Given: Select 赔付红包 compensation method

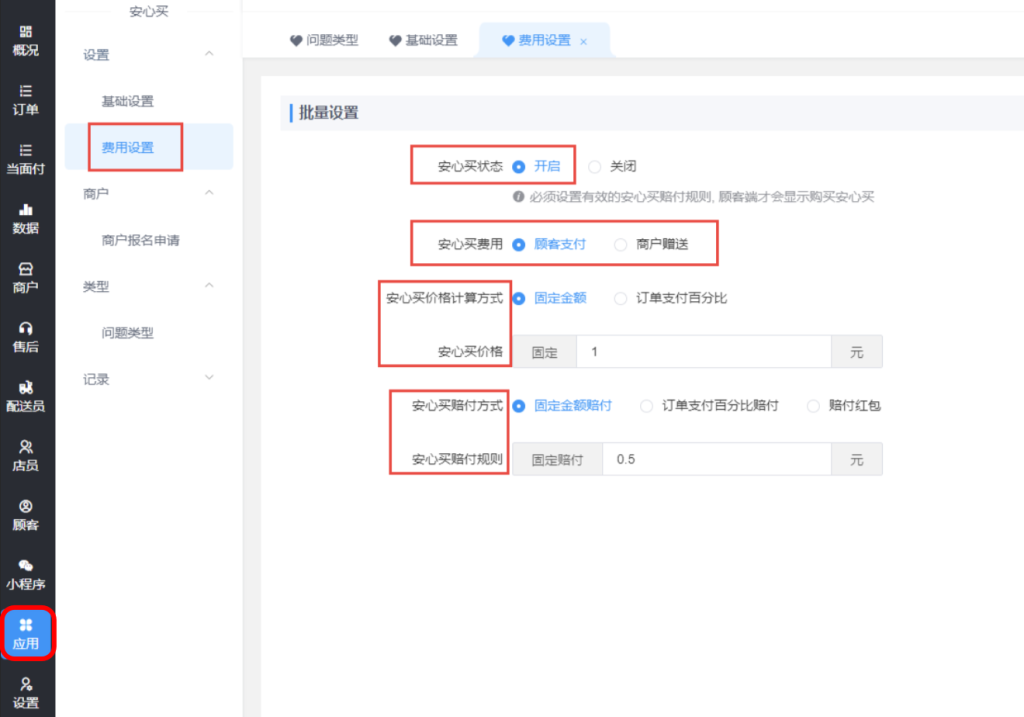Looking at the screenshot, I should click(813, 406).
